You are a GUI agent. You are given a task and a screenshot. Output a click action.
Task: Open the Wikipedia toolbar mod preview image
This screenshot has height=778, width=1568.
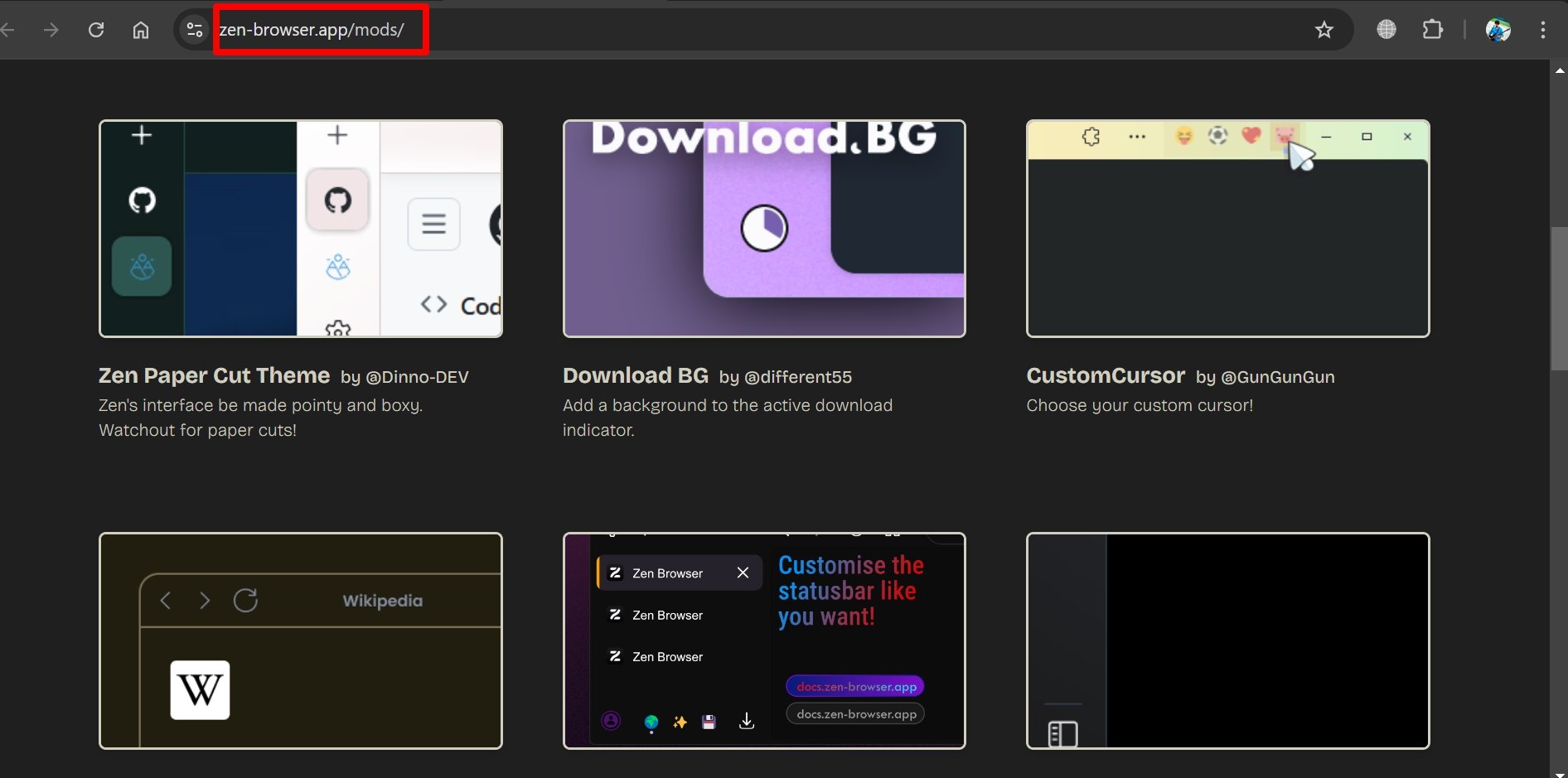pos(301,640)
